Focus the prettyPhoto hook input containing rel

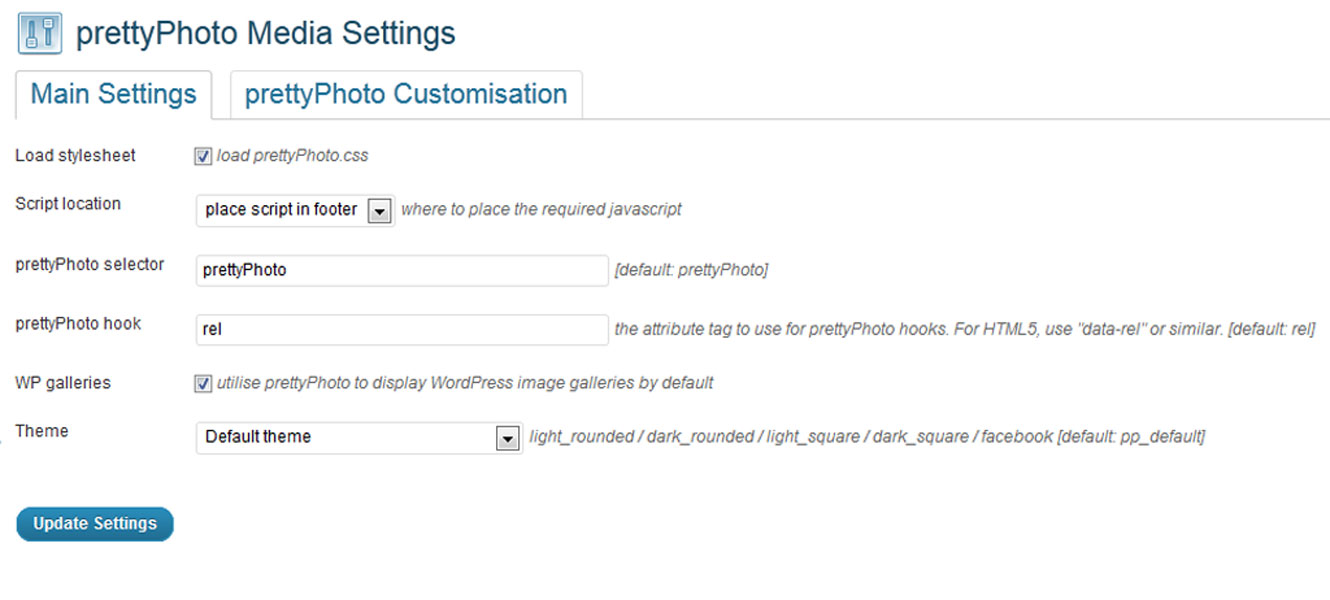click(x=402, y=329)
